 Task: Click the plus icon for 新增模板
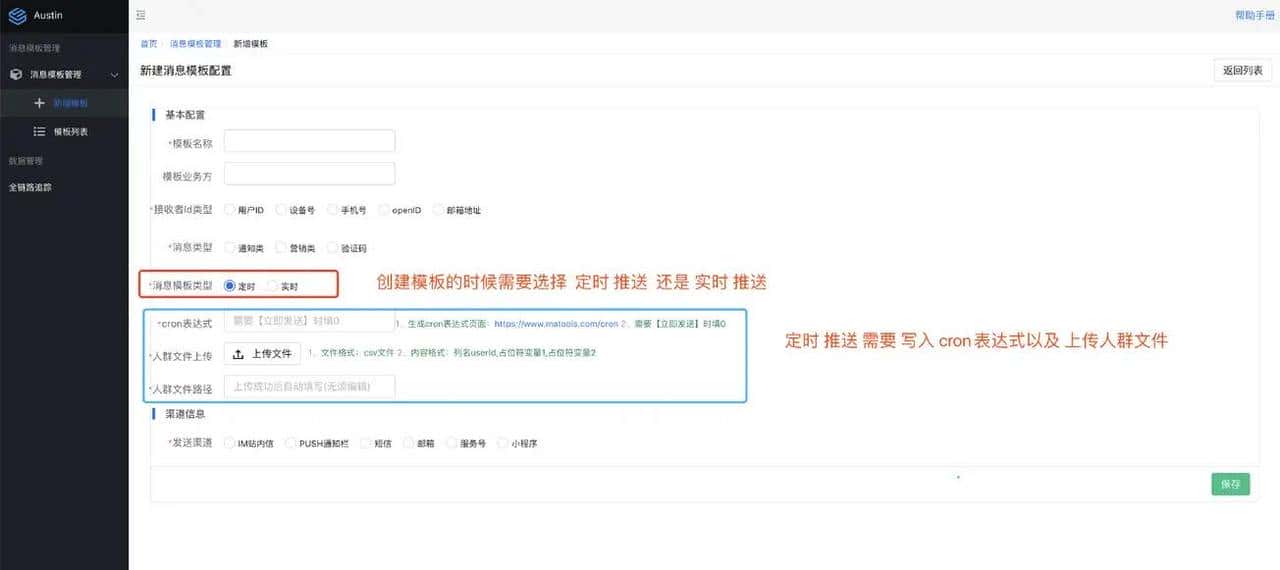[40, 103]
